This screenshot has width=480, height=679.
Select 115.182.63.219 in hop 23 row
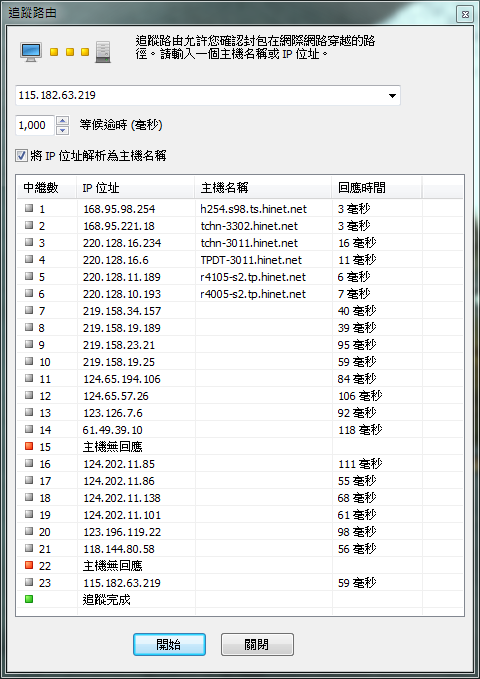[122, 583]
